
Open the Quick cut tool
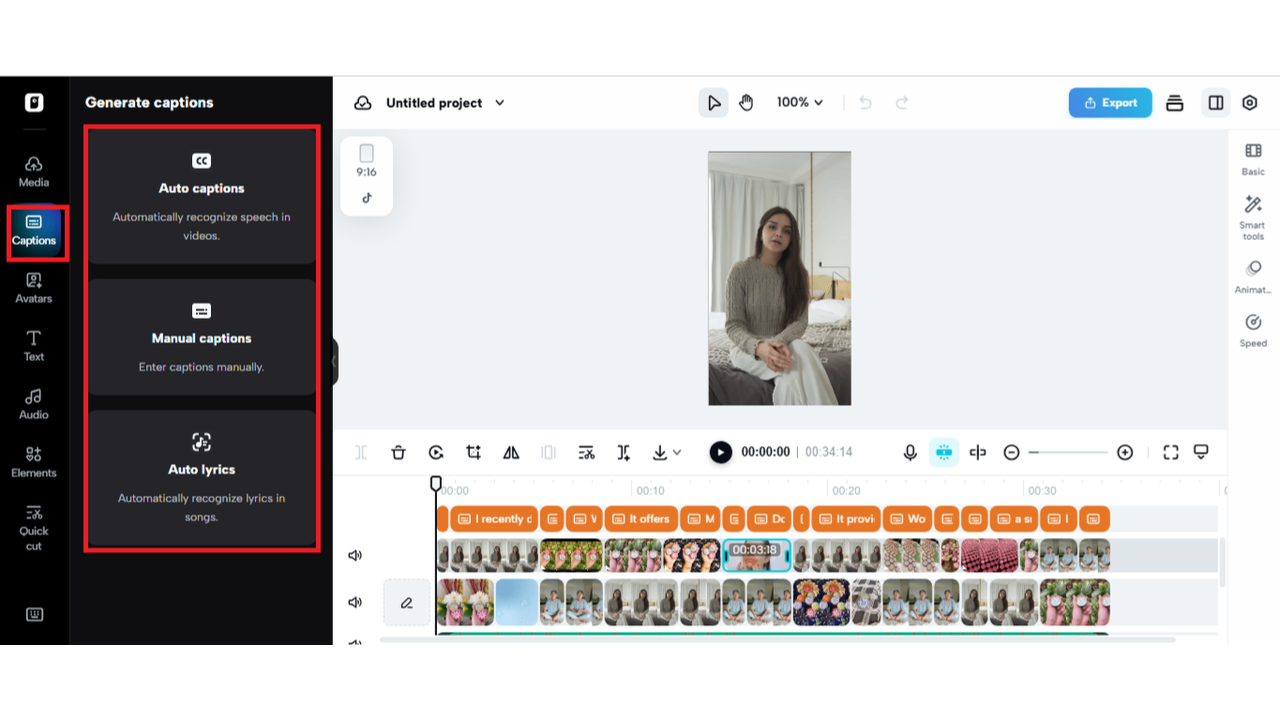(x=34, y=527)
